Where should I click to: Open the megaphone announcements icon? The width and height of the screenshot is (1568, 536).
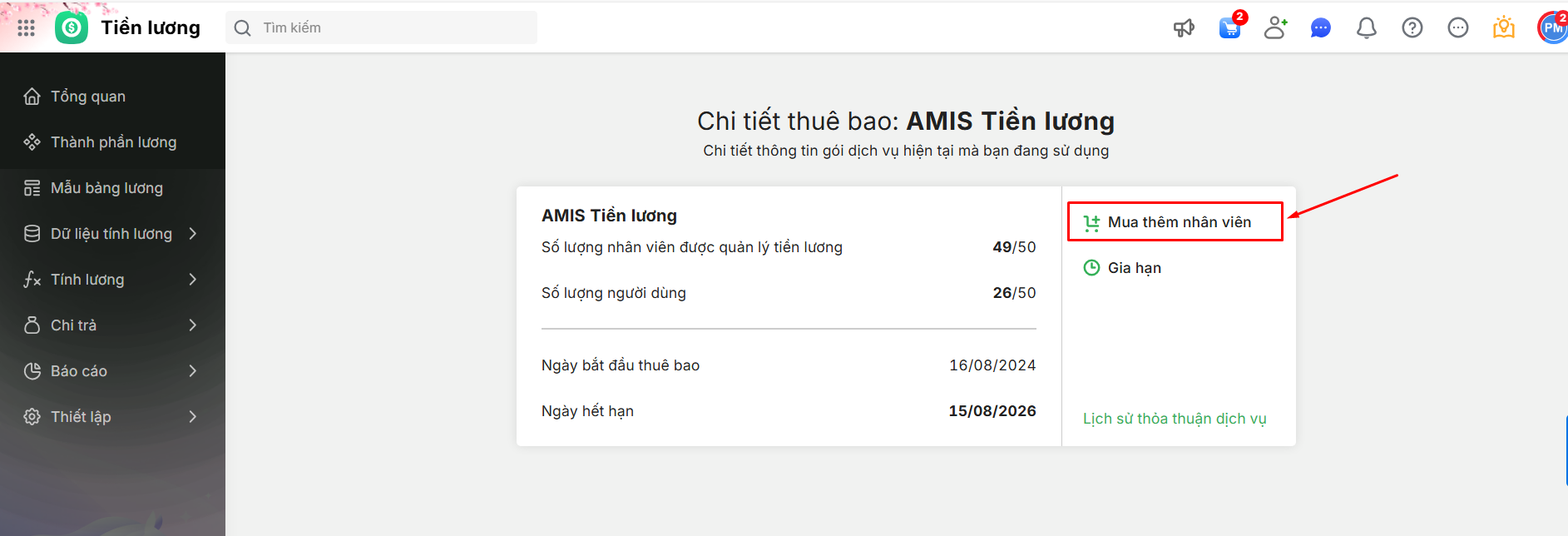click(1184, 27)
